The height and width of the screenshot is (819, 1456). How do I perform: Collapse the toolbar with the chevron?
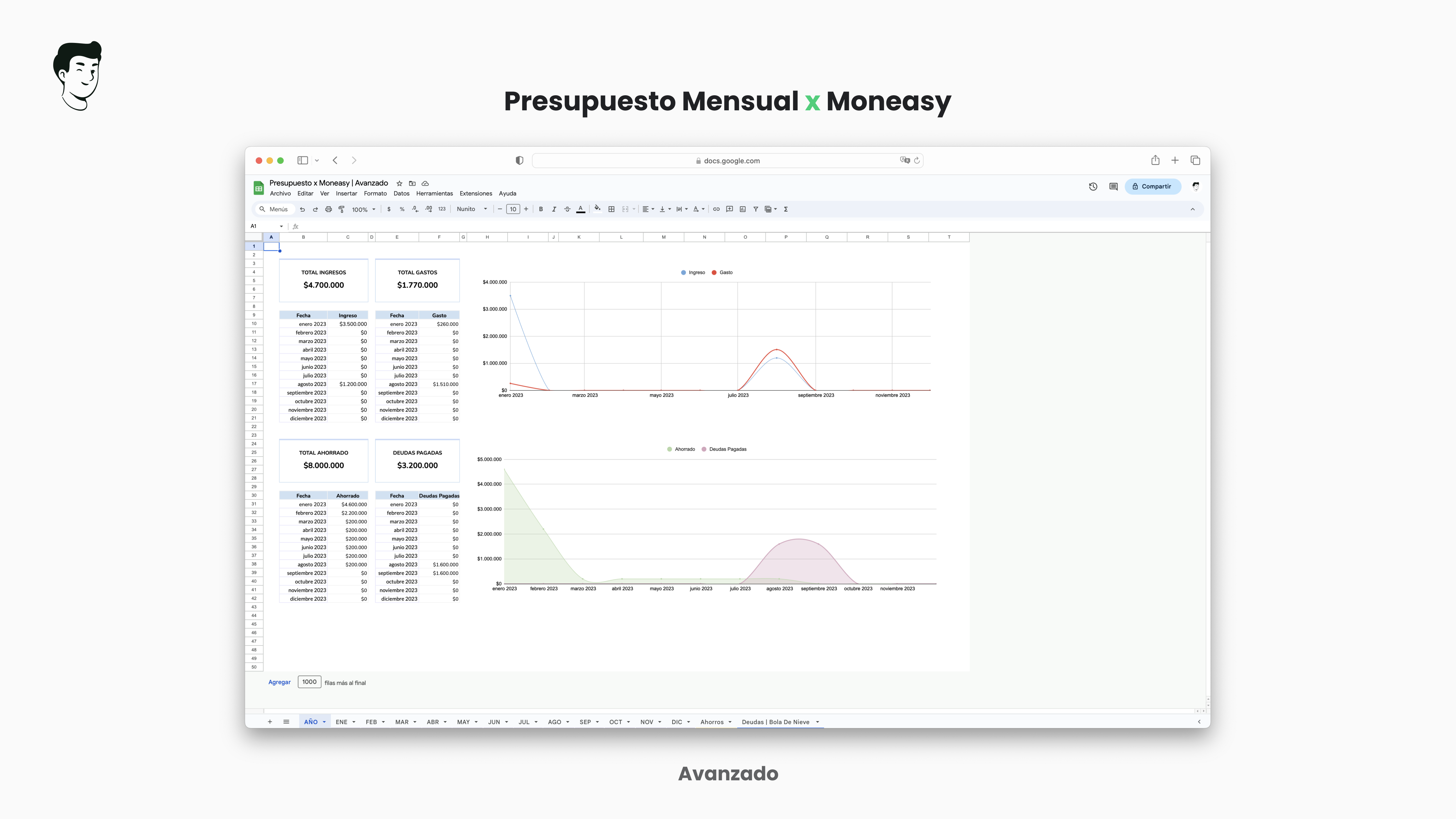click(1193, 209)
